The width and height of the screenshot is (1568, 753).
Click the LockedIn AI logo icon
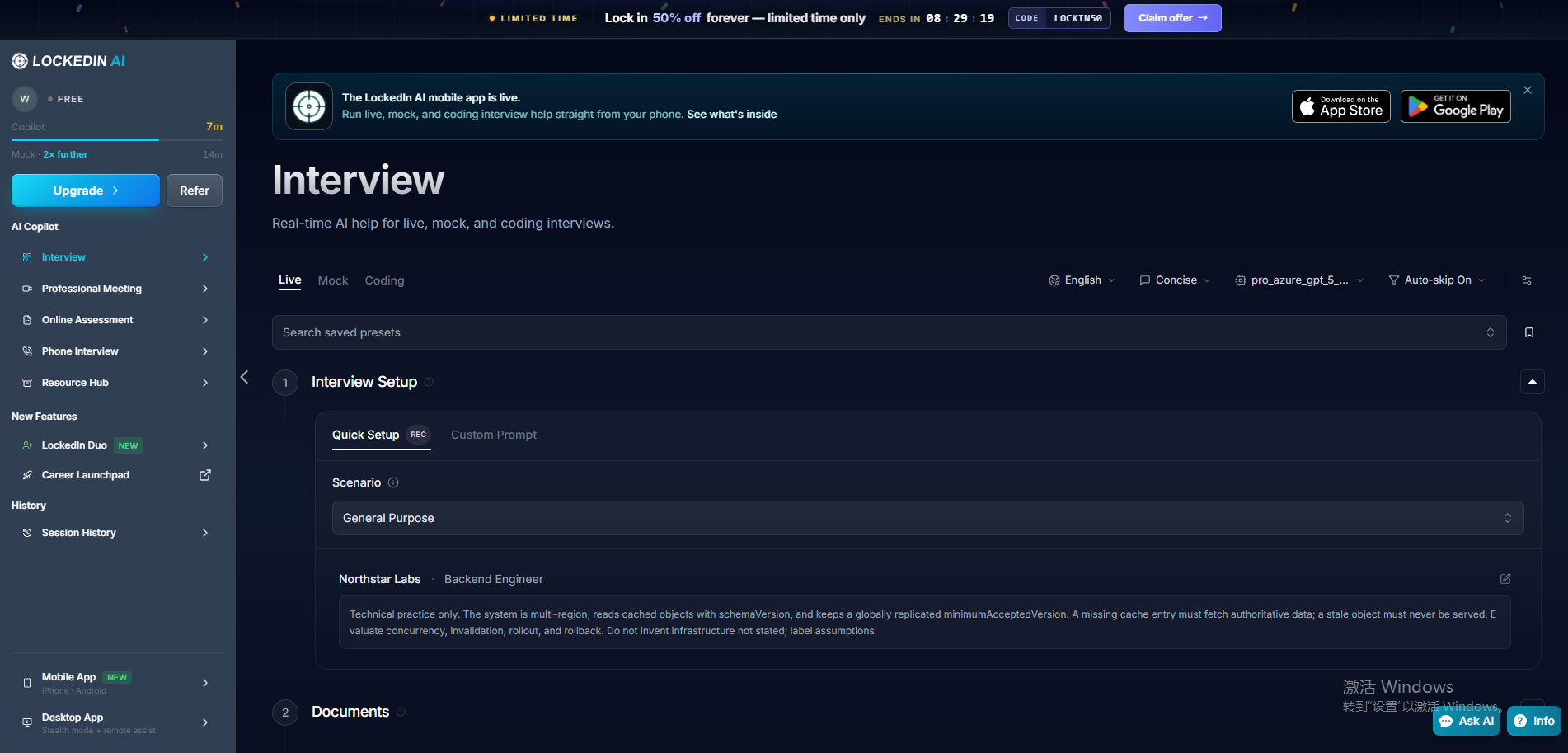20,61
